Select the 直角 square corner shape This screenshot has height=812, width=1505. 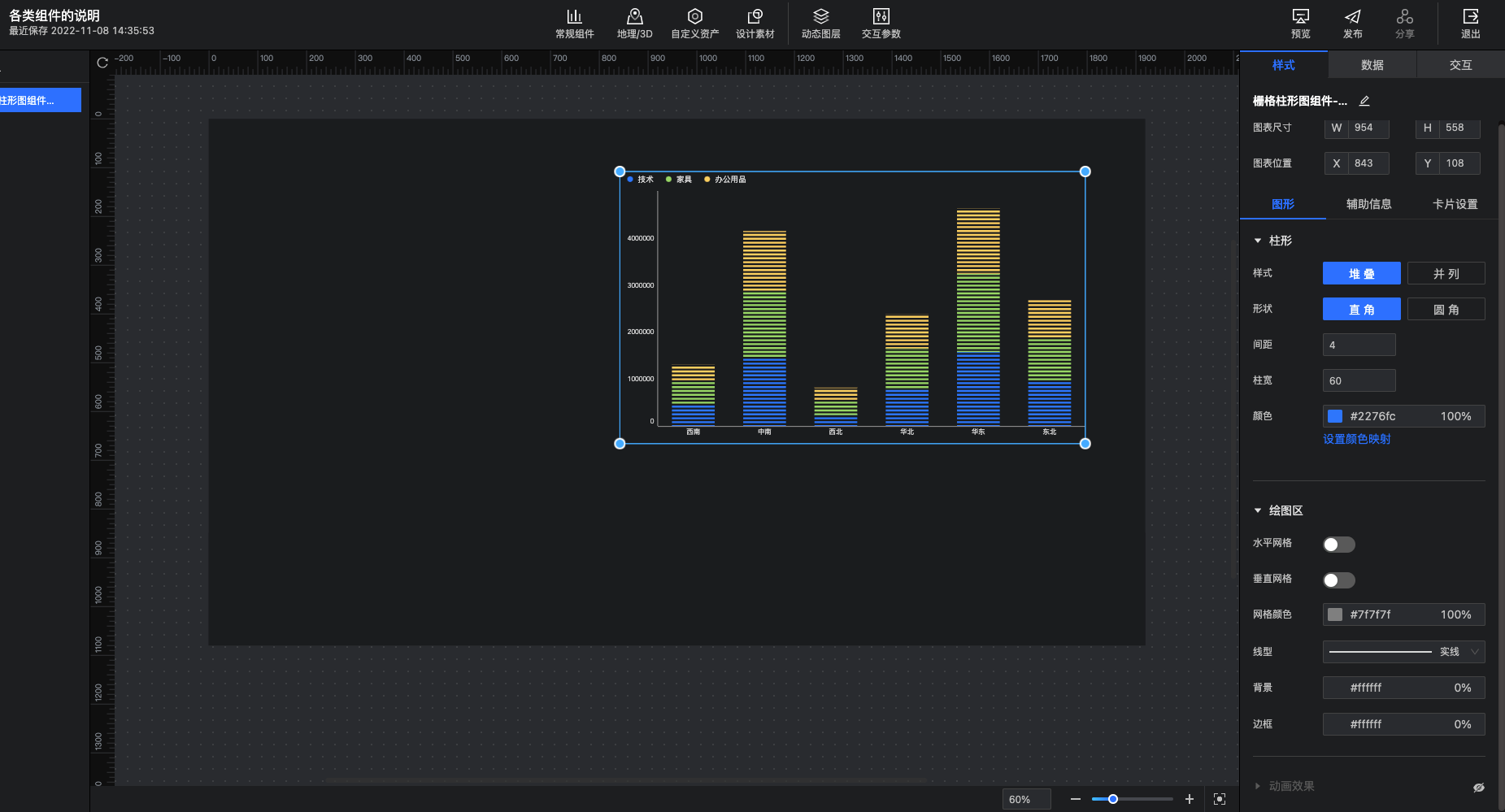1362,309
